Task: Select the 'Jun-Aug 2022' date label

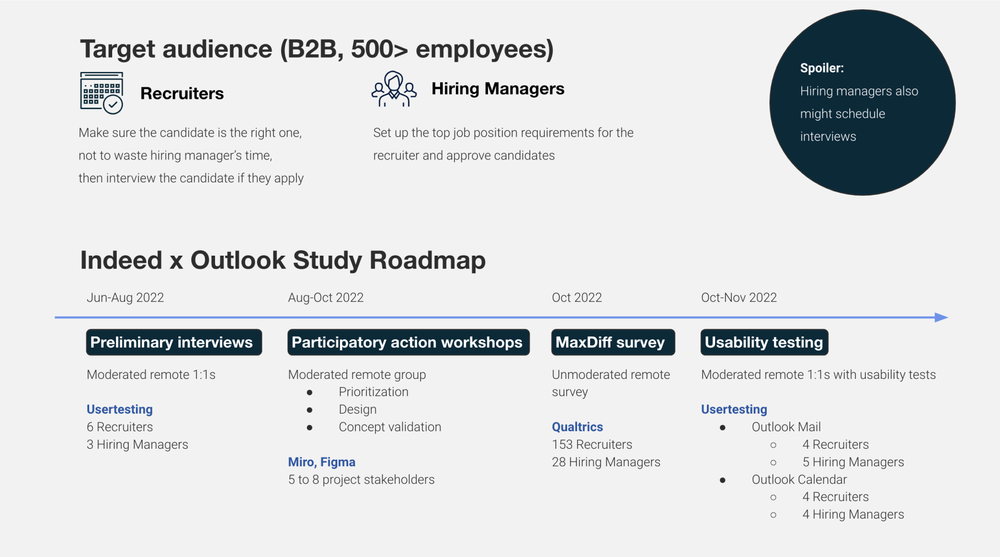Action: point(125,297)
